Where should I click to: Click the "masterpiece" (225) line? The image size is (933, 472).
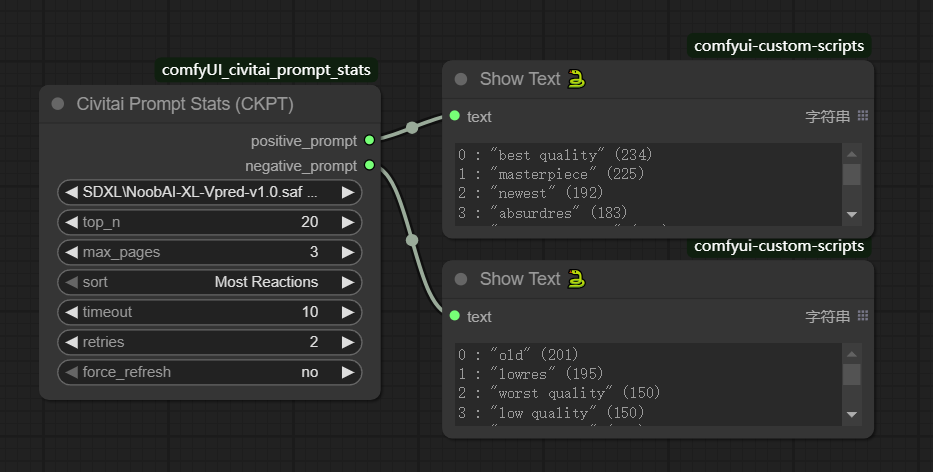tap(551, 174)
